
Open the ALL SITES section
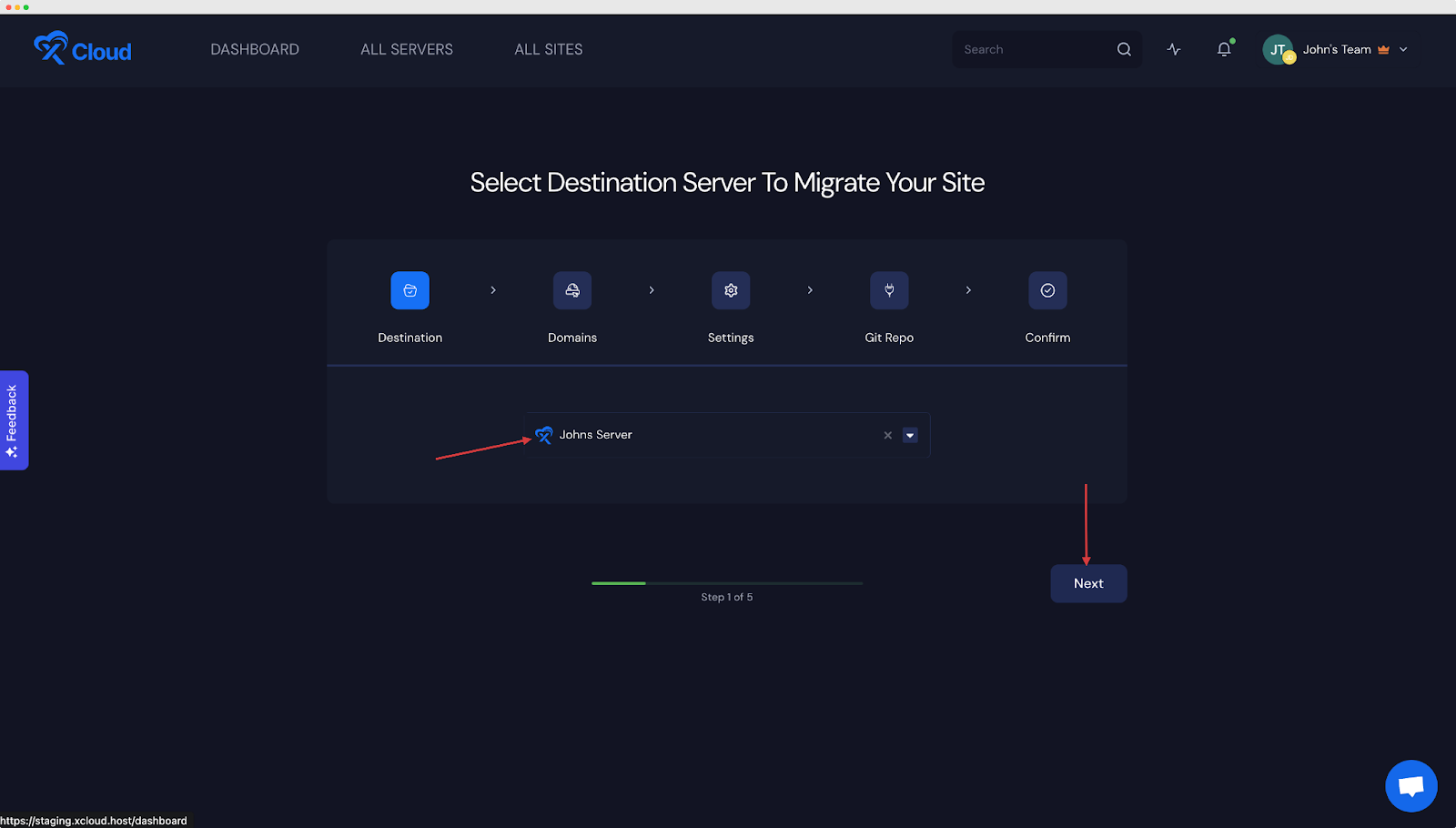(x=548, y=49)
